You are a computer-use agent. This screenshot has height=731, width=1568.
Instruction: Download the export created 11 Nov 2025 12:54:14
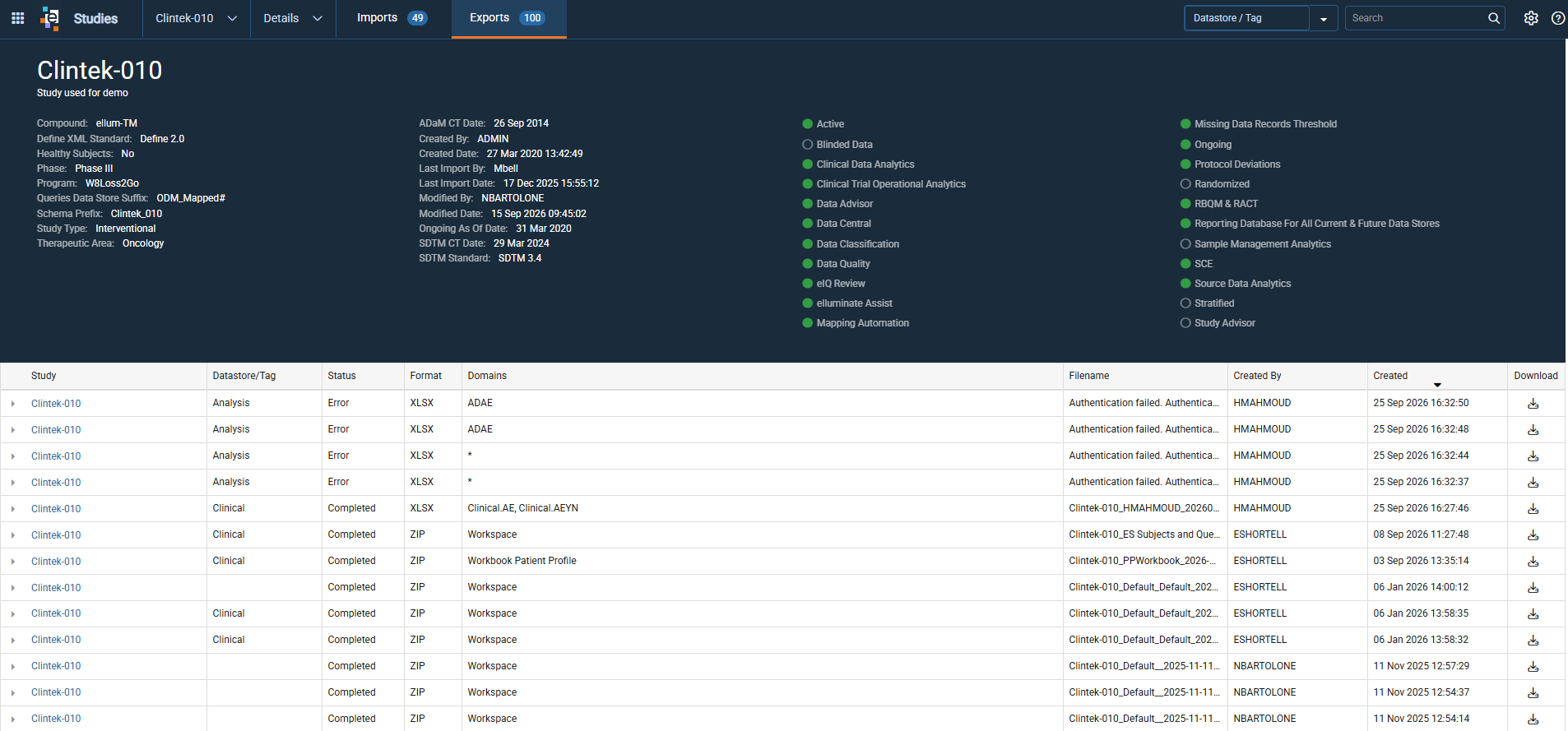1533,719
